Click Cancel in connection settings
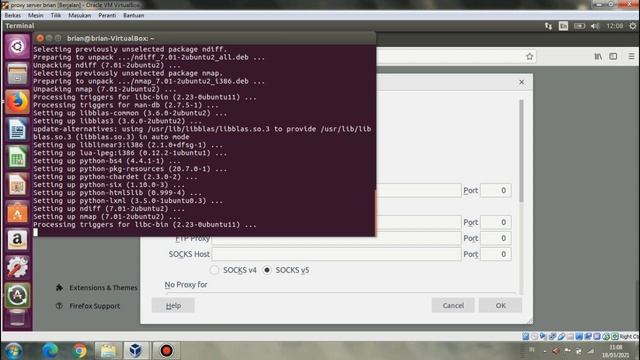This screenshot has width=640, height=360. [453, 305]
